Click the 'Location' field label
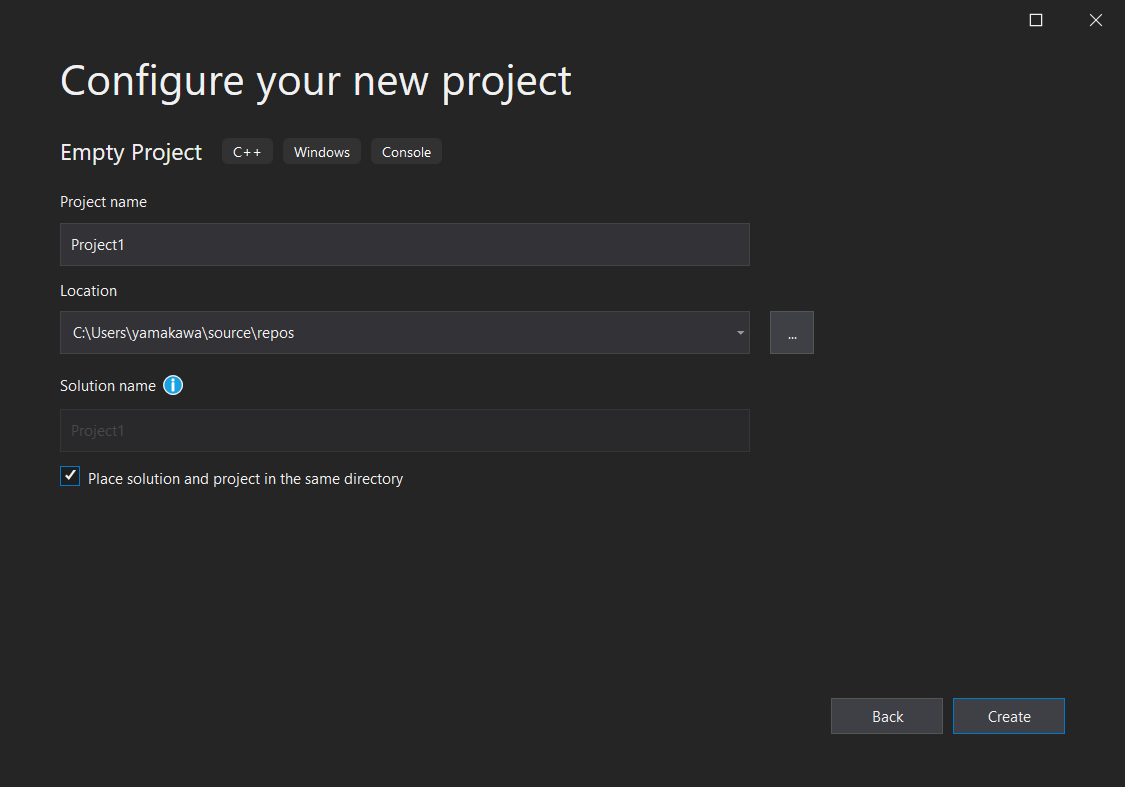Screen dimensions: 1125x787 pos(88,291)
